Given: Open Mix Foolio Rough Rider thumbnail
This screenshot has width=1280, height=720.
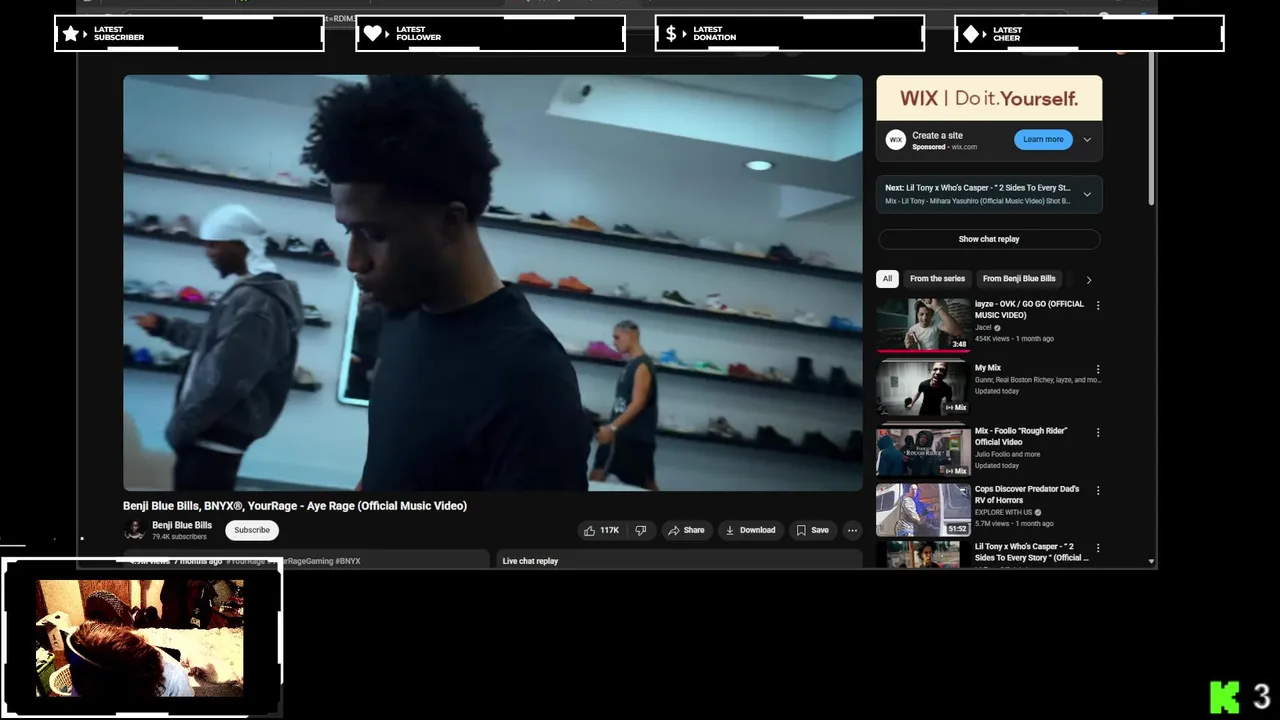Looking at the screenshot, I should [923, 451].
